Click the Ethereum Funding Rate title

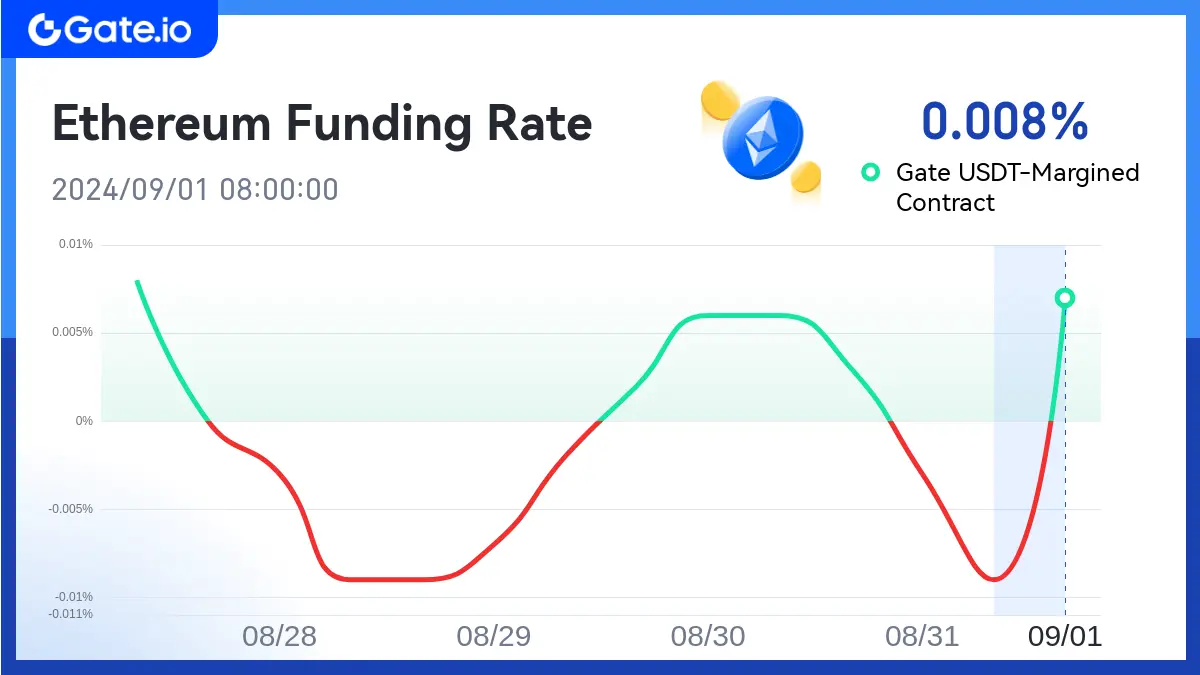click(x=322, y=124)
